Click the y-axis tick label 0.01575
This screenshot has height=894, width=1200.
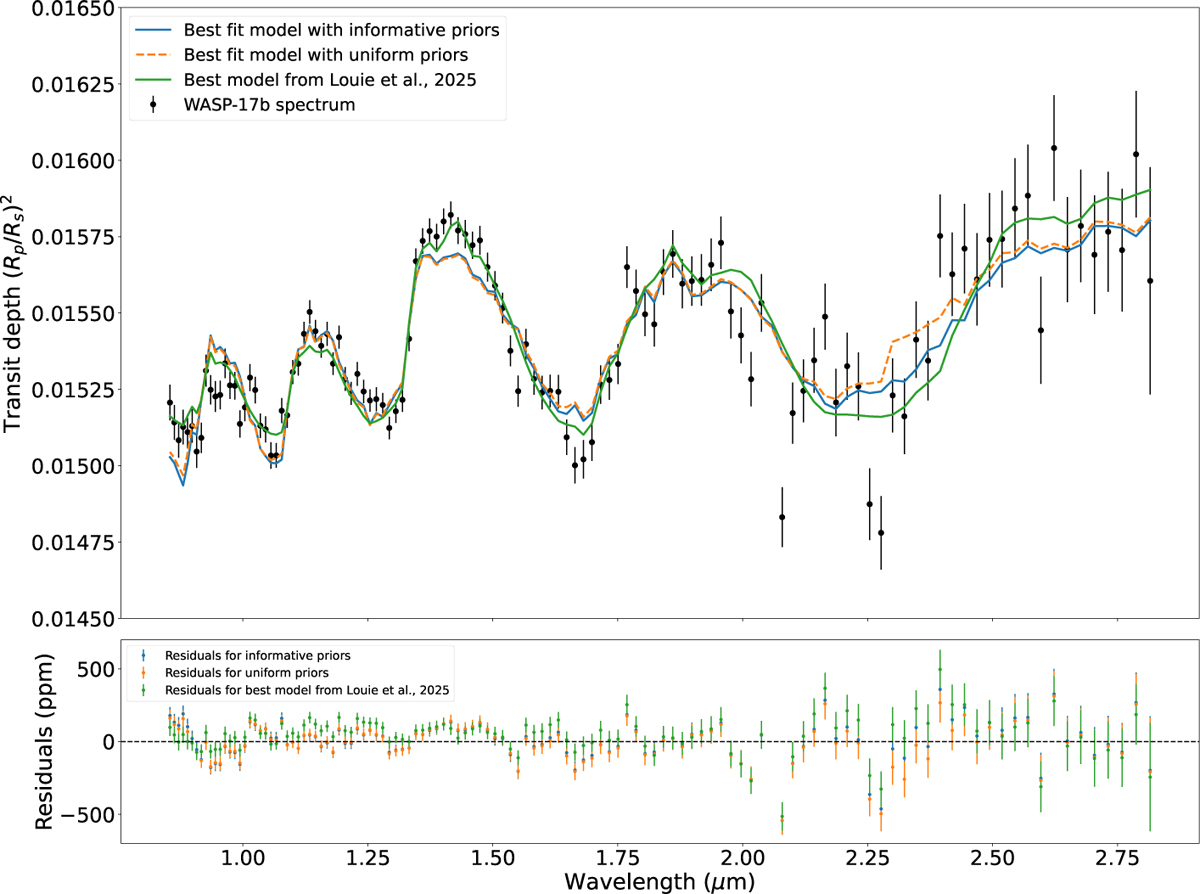(x=73, y=237)
